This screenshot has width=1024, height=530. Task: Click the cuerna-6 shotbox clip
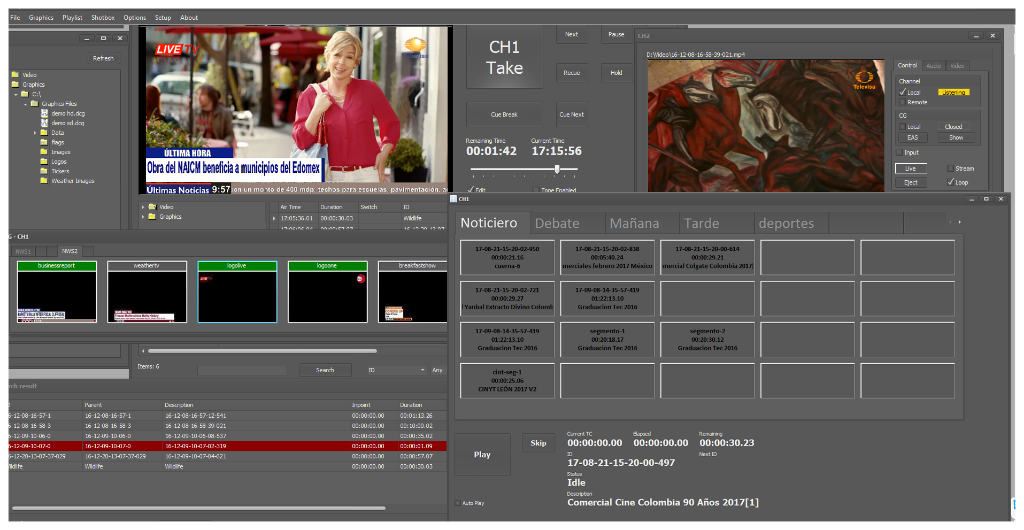(x=507, y=257)
